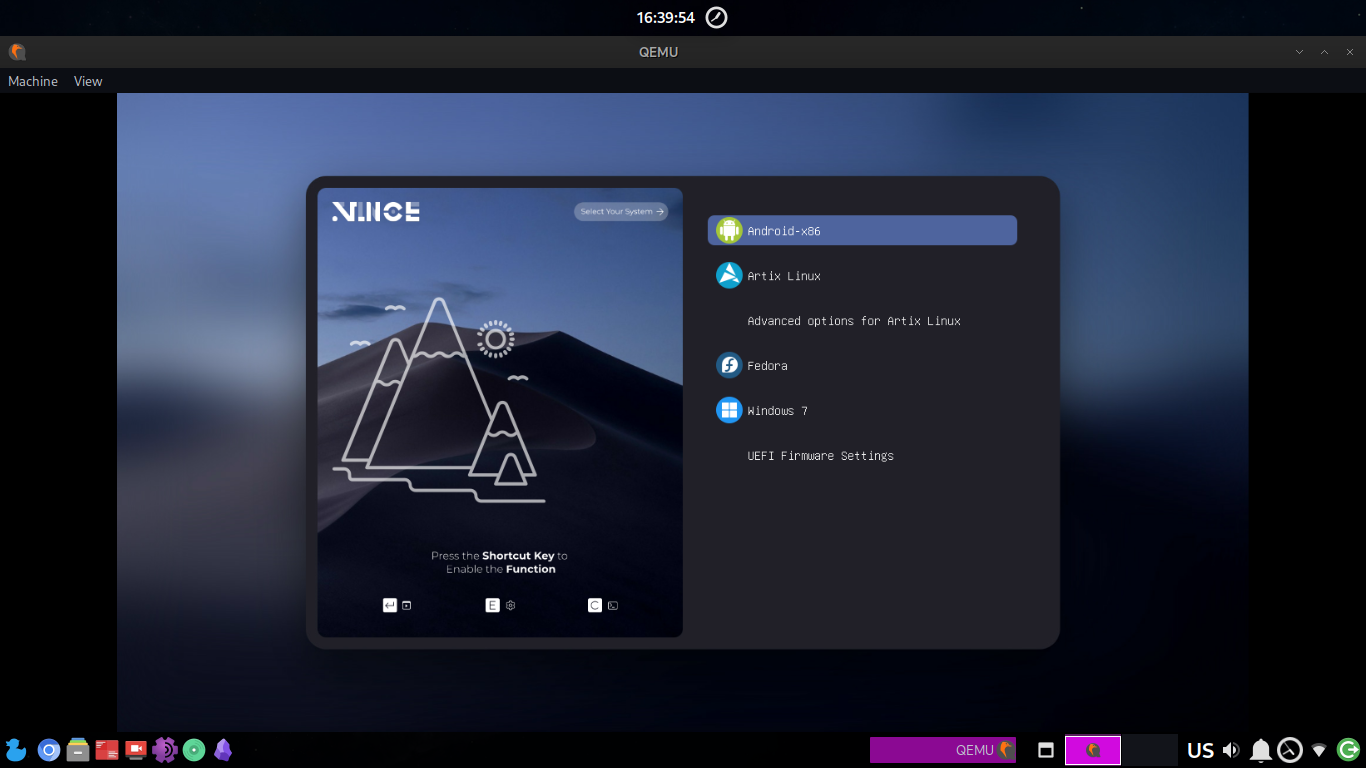Switch to the empty second workspace
The width and height of the screenshot is (1366, 768).
(x=1150, y=750)
